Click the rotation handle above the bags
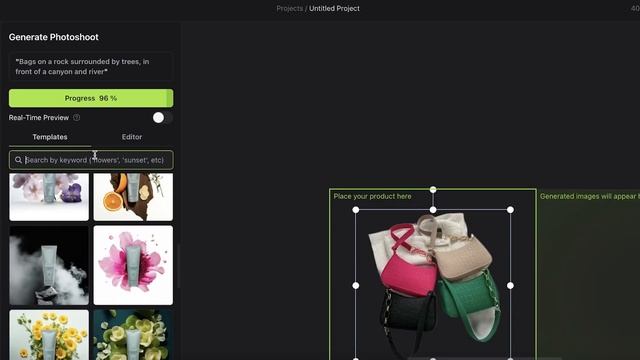 pos(433,190)
